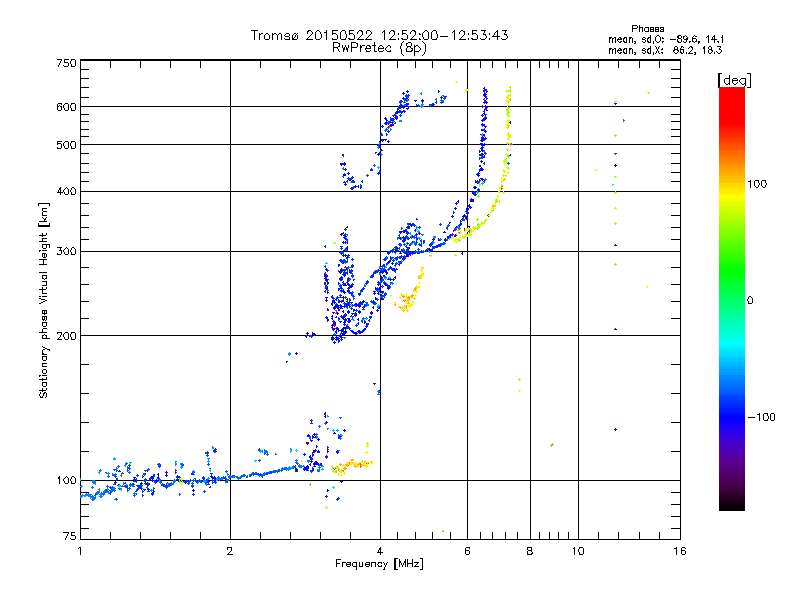This screenshot has width=800, height=600.
Task: Click the y-axis tick label '300'
Action: click(x=66, y=252)
